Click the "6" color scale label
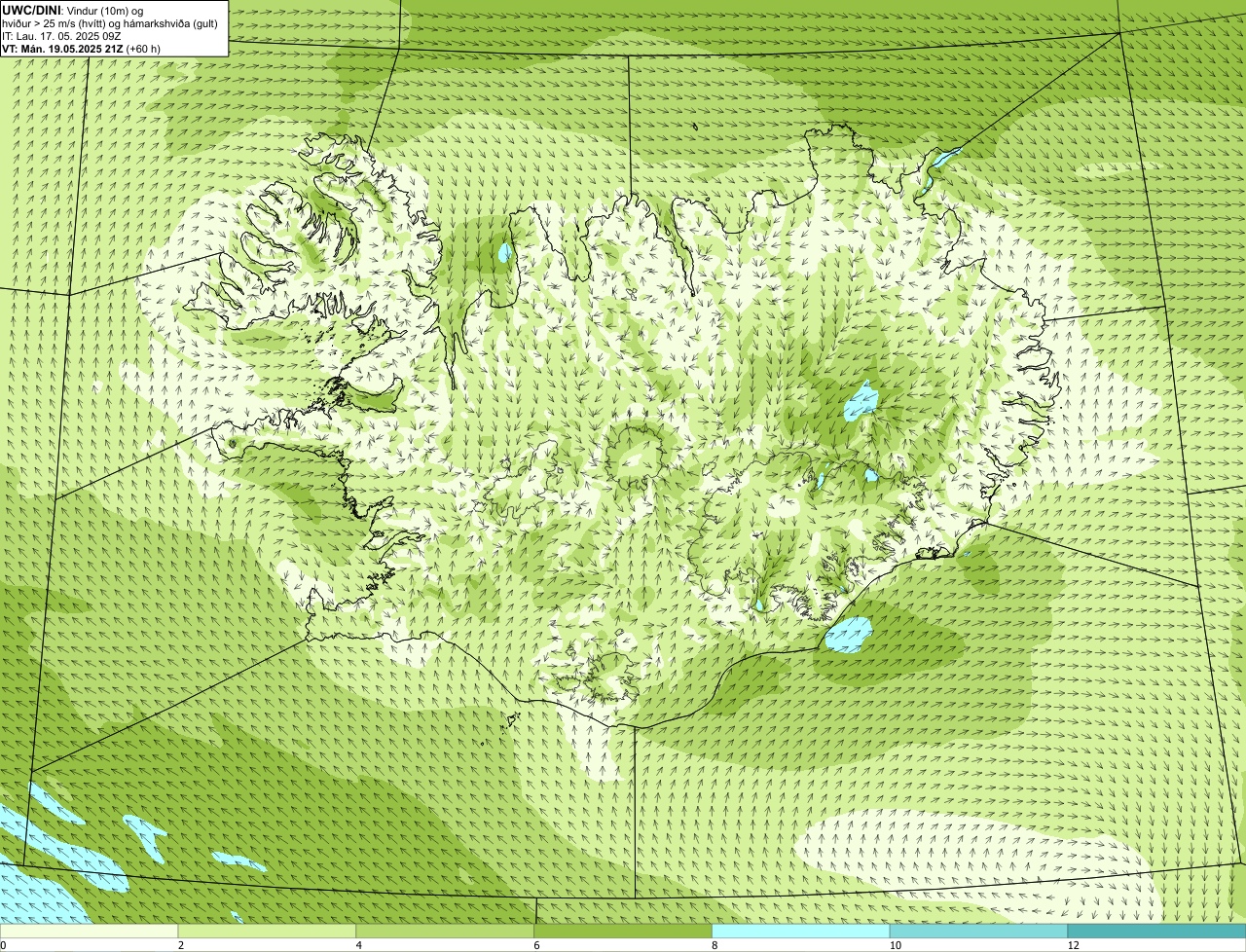This screenshot has width=1246, height=952. click(x=536, y=945)
